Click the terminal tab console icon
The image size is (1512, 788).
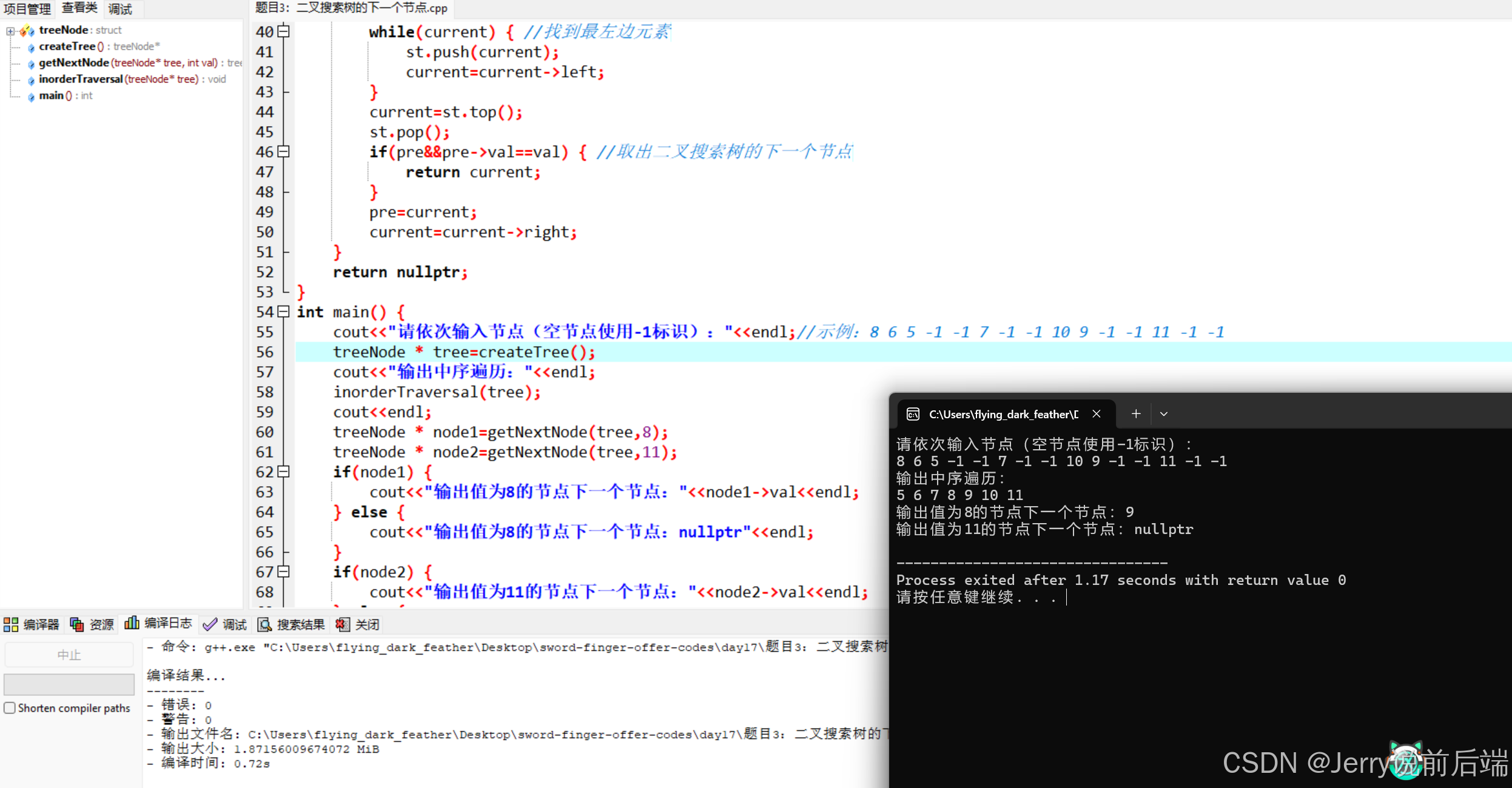tap(913, 414)
